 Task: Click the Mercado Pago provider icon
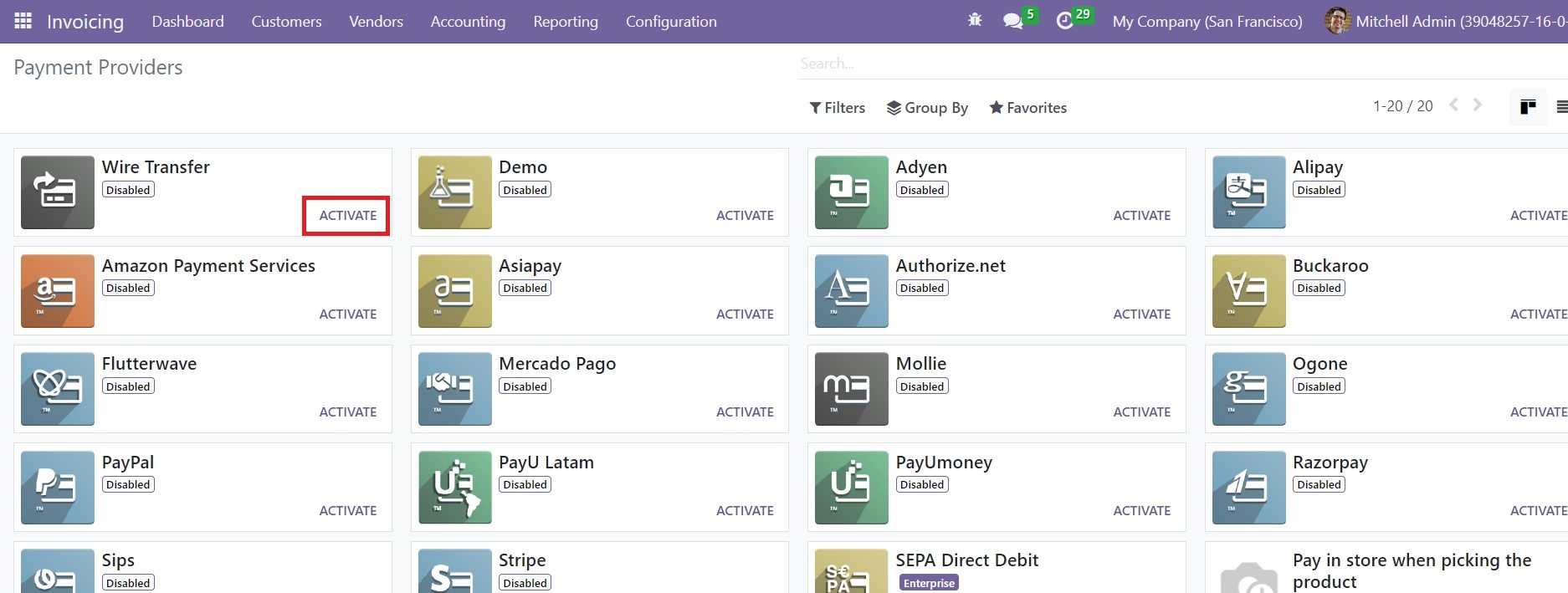click(454, 389)
